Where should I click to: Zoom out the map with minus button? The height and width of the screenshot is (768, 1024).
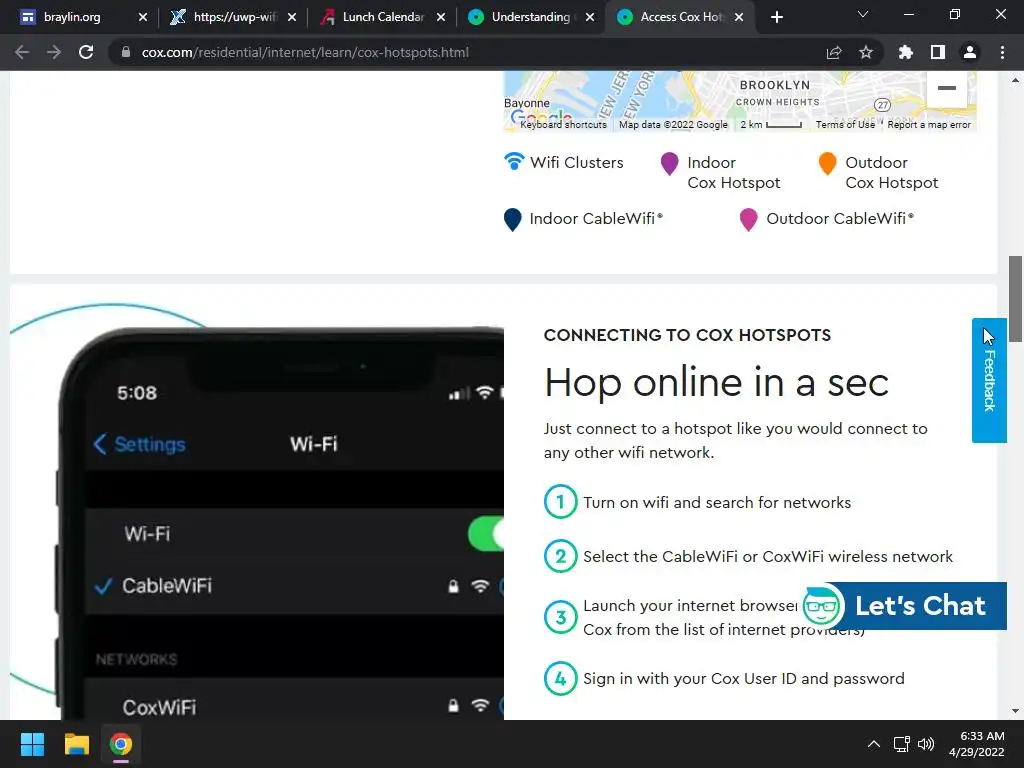tap(946, 88)
